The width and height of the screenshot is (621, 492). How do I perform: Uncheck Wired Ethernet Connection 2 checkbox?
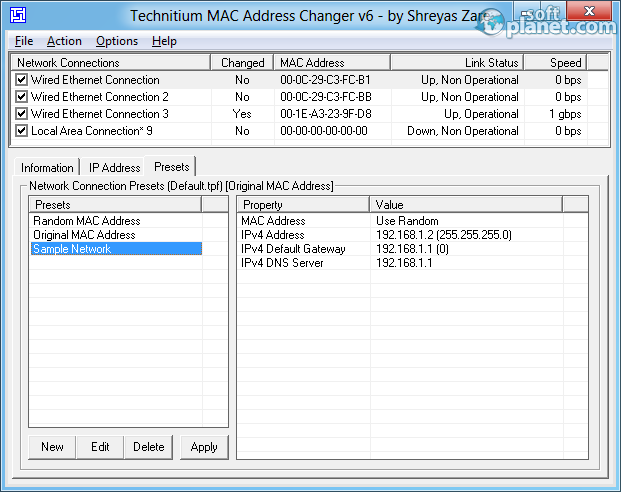coord(21,97)
